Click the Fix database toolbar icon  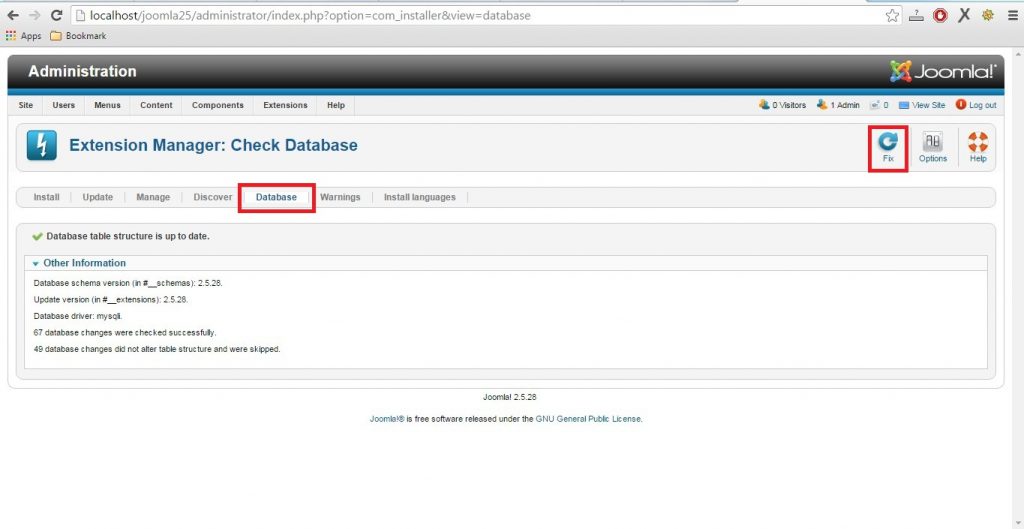tap(887, 146)
